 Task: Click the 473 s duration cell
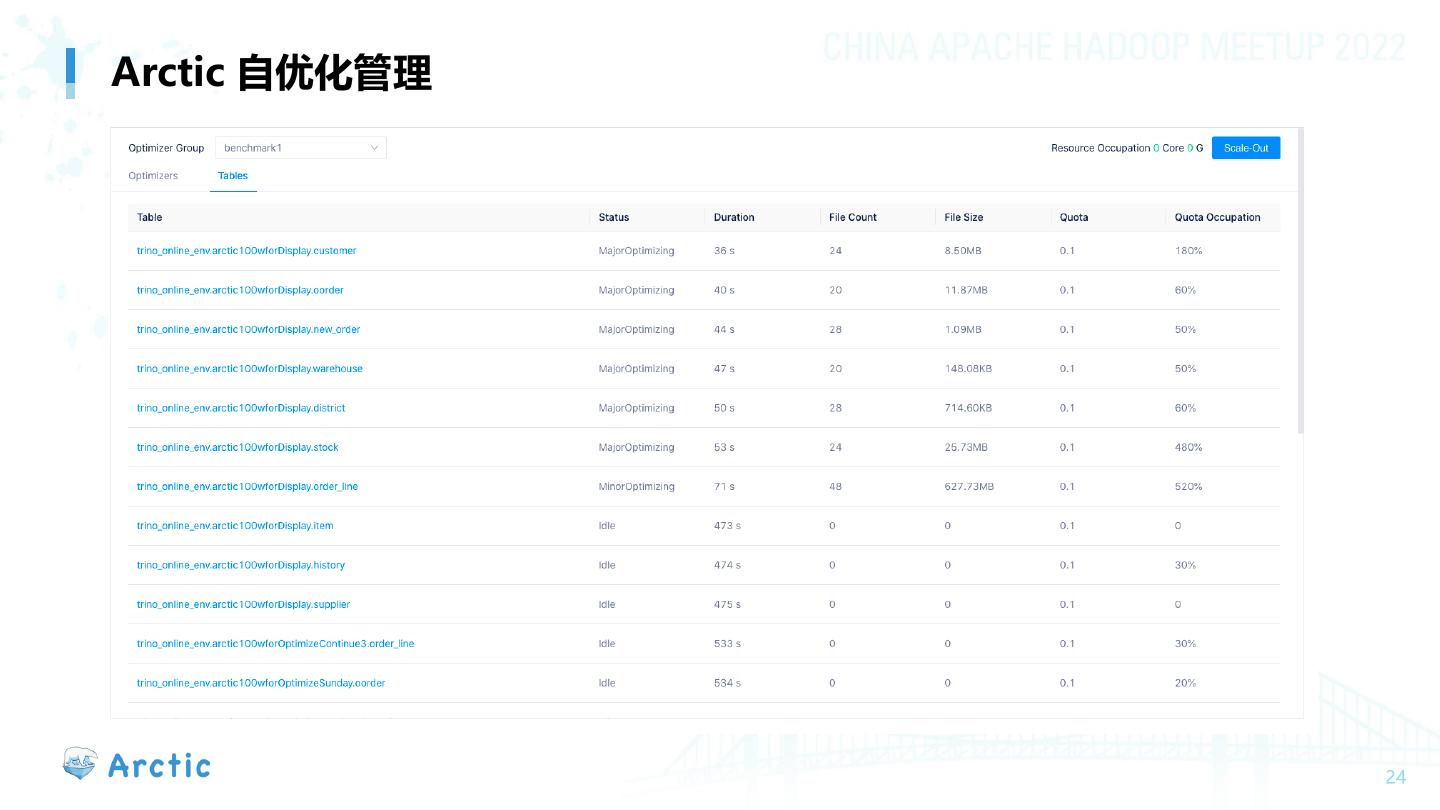click(727, 526)
